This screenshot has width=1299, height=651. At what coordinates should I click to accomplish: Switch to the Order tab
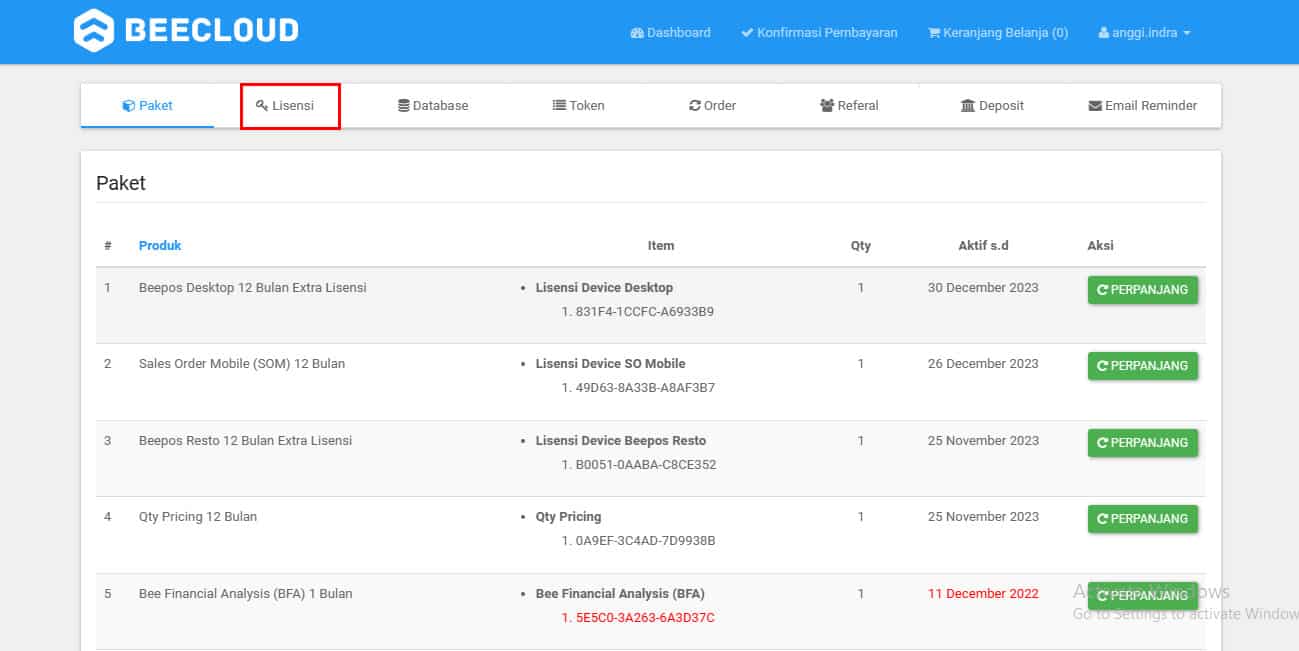point(712,105)
